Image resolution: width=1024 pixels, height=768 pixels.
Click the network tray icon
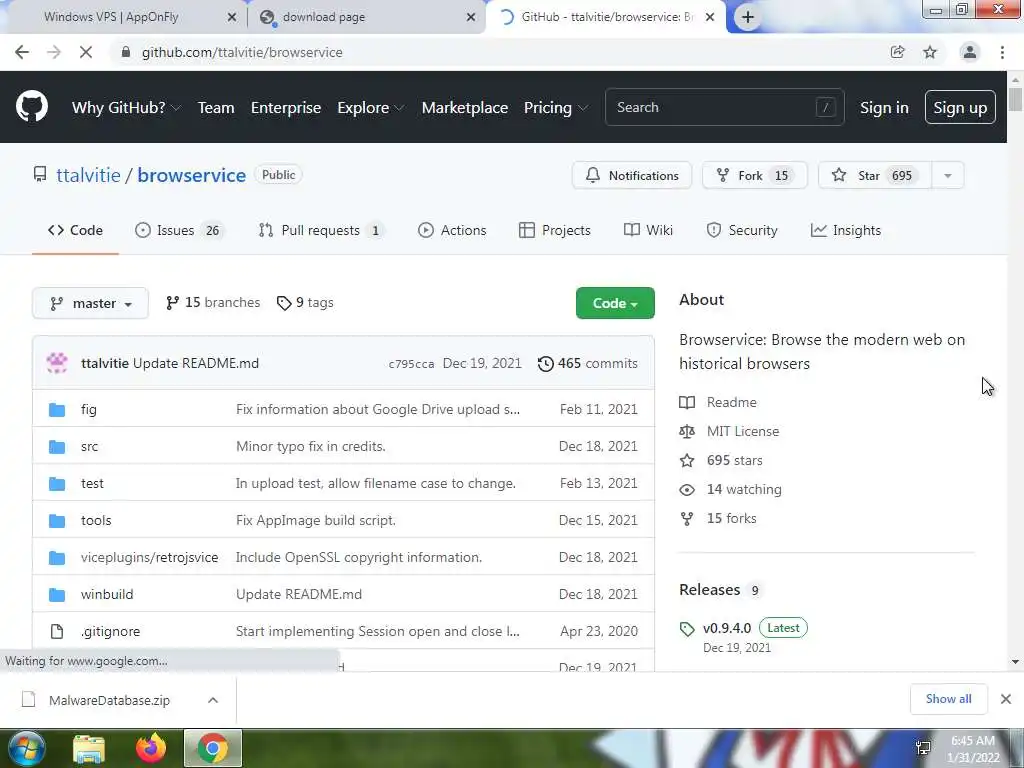923,748
